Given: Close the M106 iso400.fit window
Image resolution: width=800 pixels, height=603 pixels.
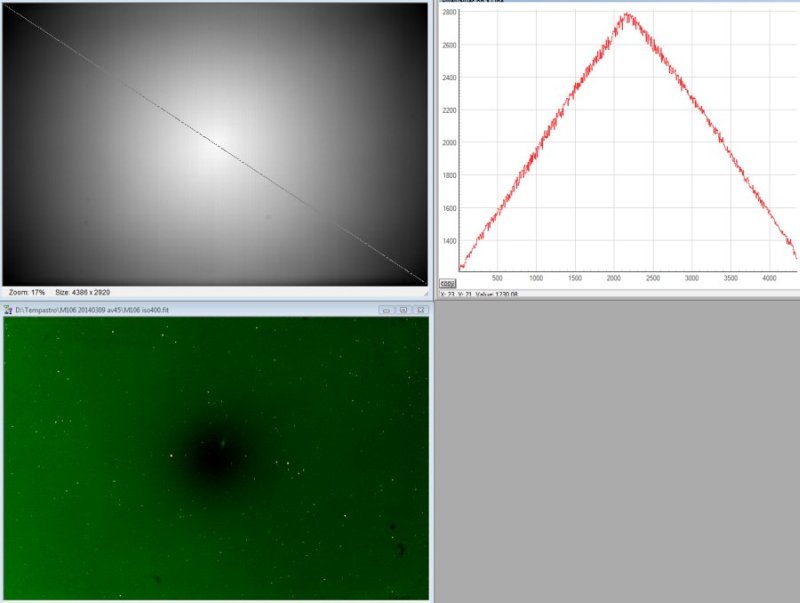Looking at the screenshot, I should click(420, 310).
